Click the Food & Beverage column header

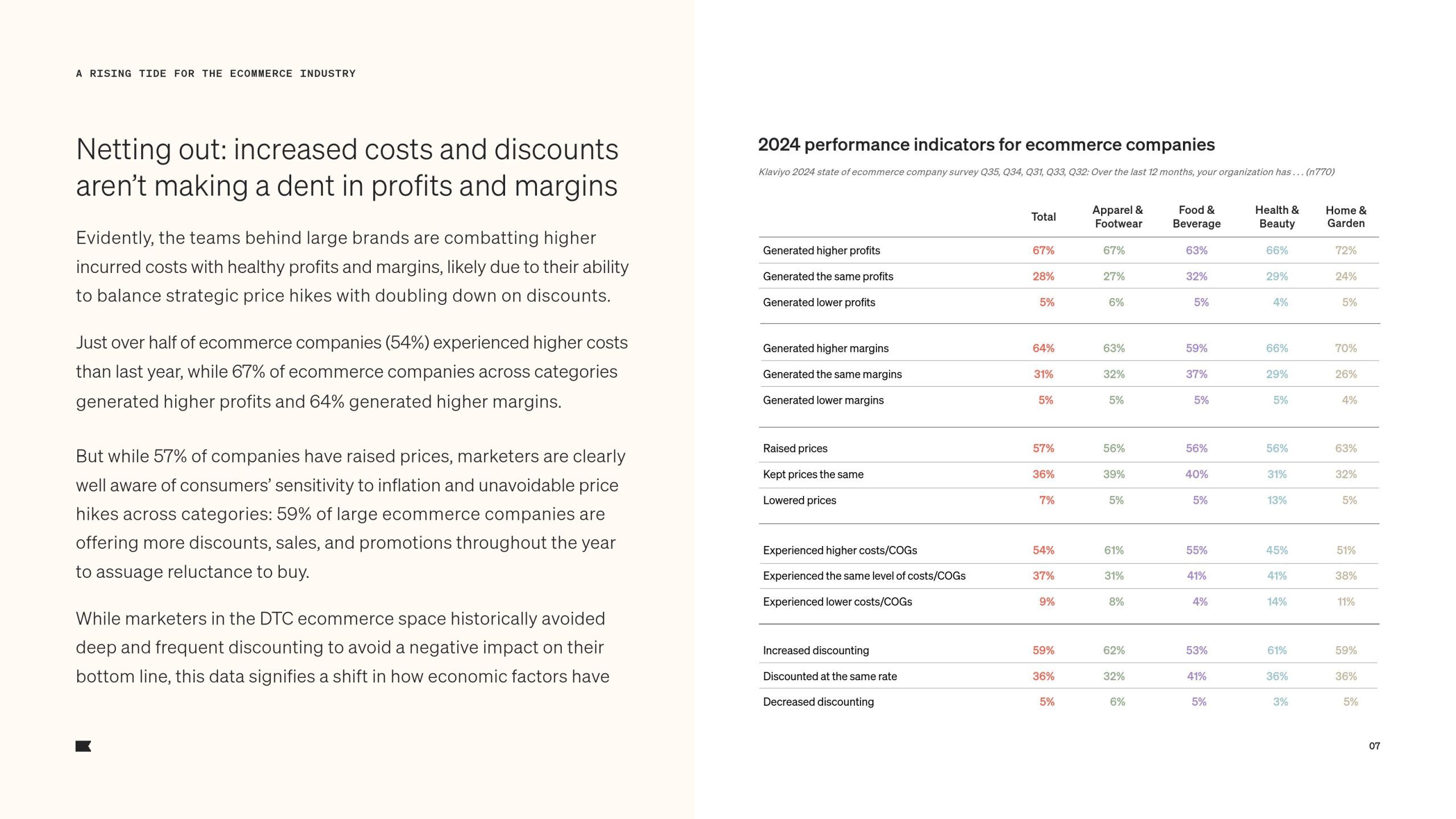(x=1197, y=217)
